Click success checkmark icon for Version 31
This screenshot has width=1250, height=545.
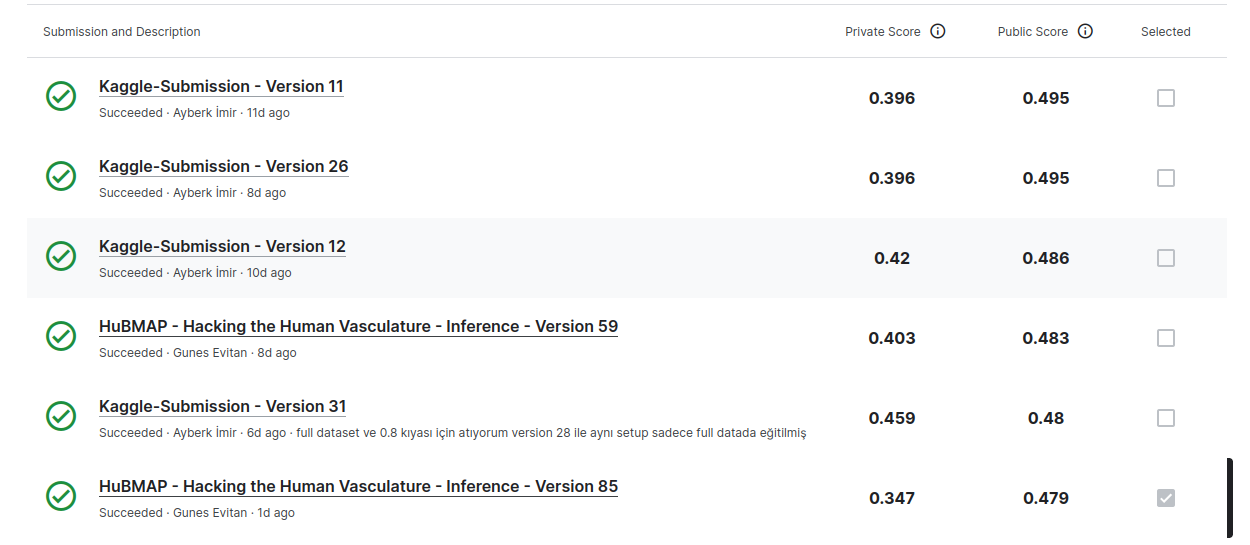coord(61,416)
